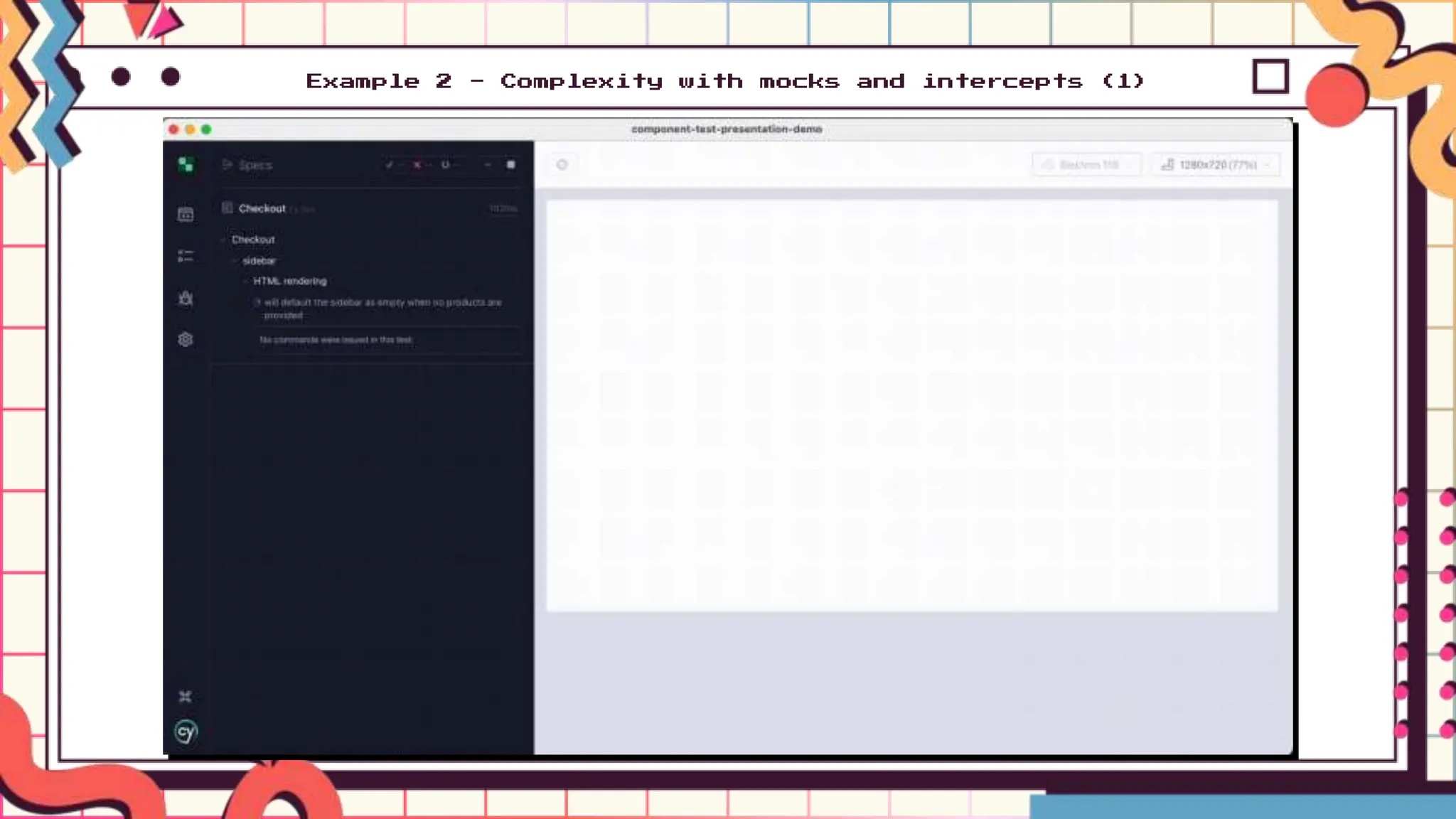The image size is (1456, 819).
Task: Open the Specs list navigation icon
Action: pyautogui.click(x=227, y=165)
